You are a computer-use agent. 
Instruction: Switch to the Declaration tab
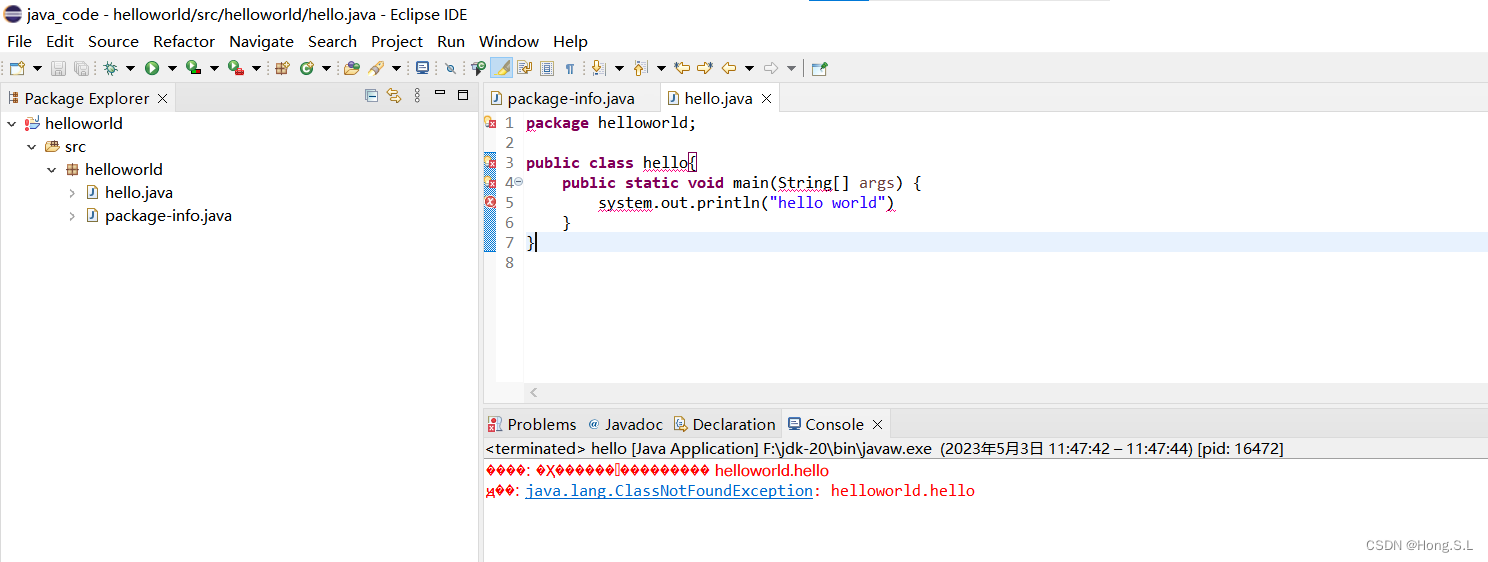pyautogui.click(x=724, y=424)
